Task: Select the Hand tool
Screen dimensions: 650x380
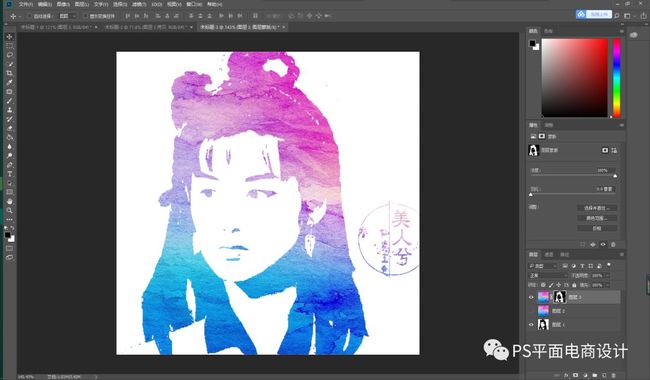Action: (x=10, y=201)
